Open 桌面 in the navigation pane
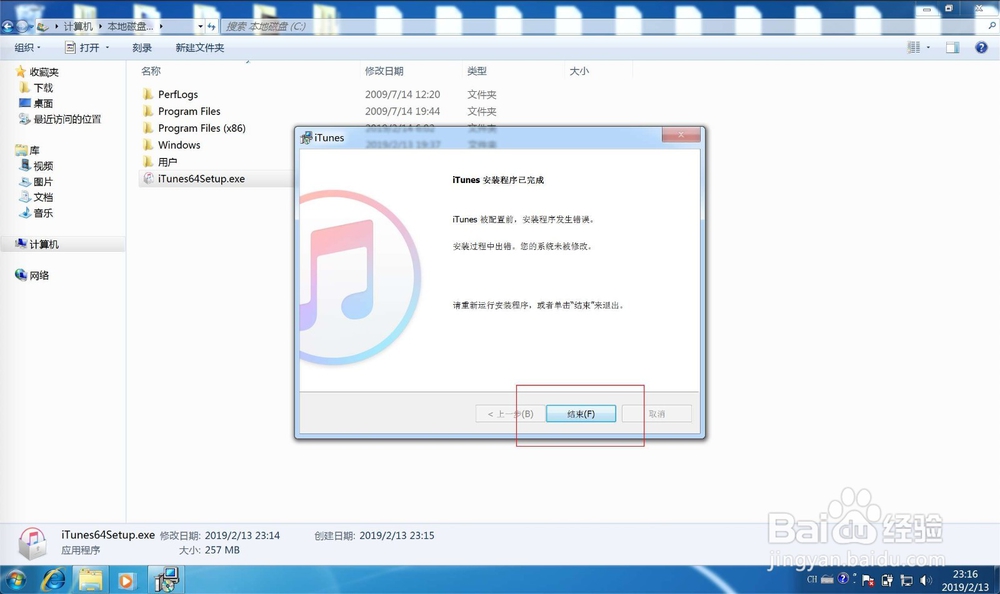1000x594 pixels. click(x=43, y=103)
